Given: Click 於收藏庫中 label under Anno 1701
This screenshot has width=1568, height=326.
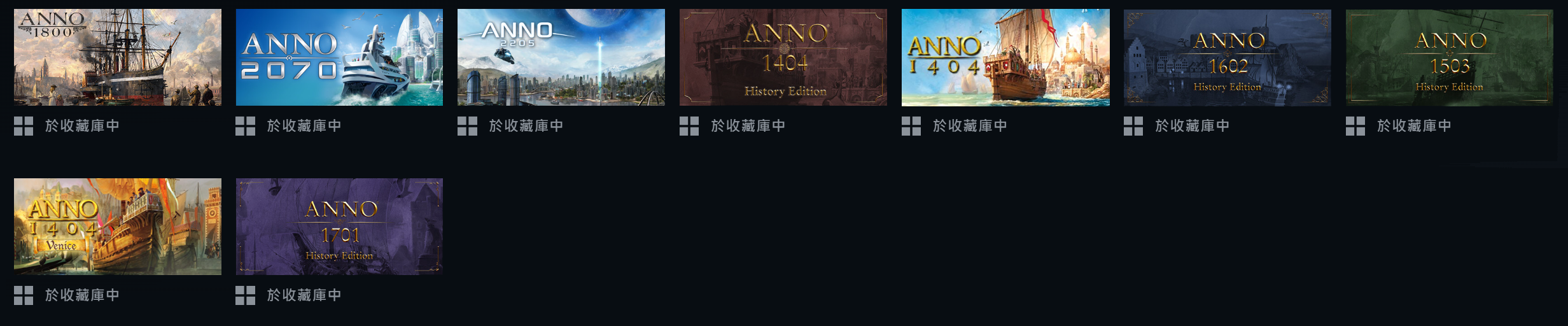Looking at the screenshot, I should click(x=304, y=295).
